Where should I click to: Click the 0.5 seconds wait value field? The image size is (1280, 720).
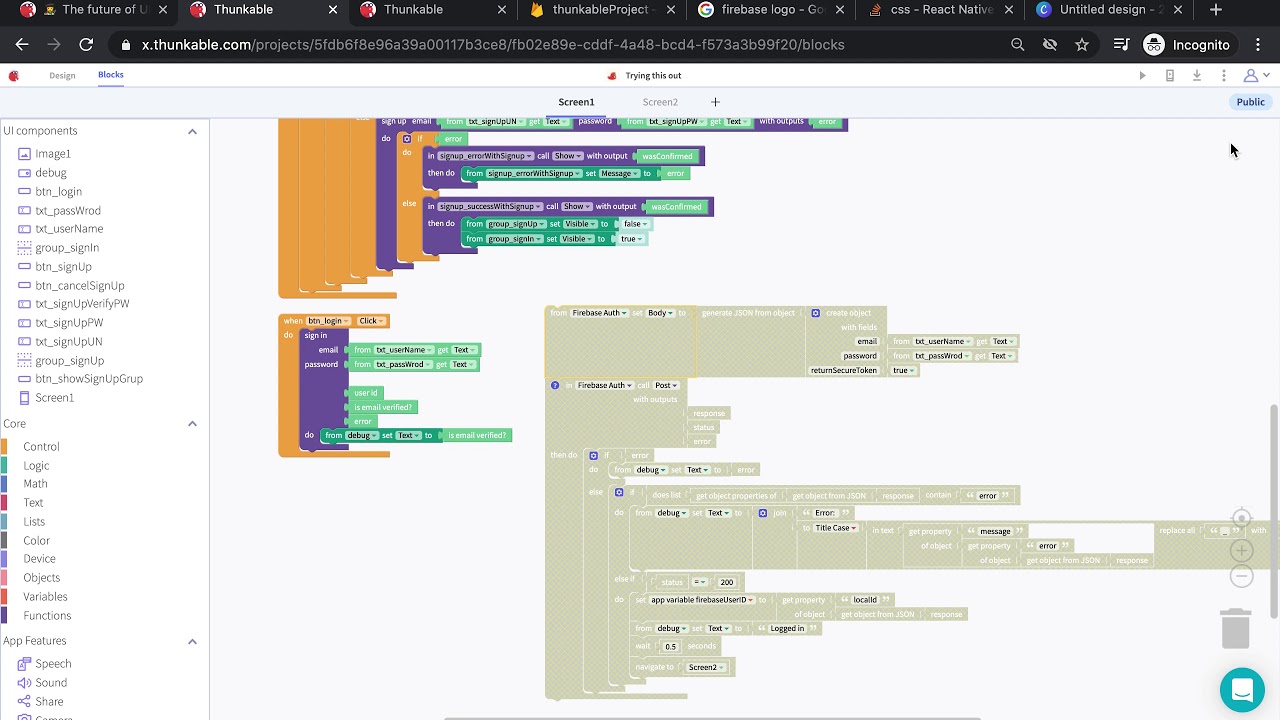[x=670, y=647]
